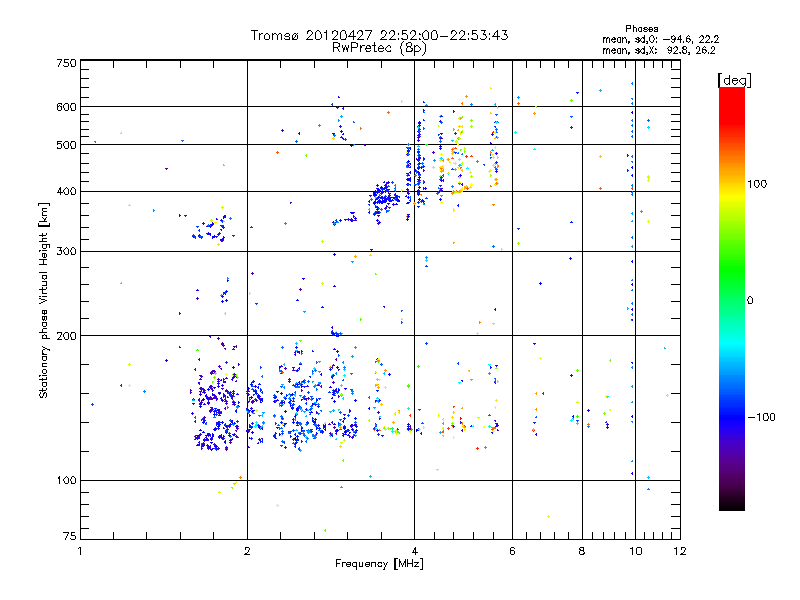Viewport: 800px width, 600px height.
Task: Click the y-axis tick label '600'
Action: pyautogui.click(x=66, y=107)
